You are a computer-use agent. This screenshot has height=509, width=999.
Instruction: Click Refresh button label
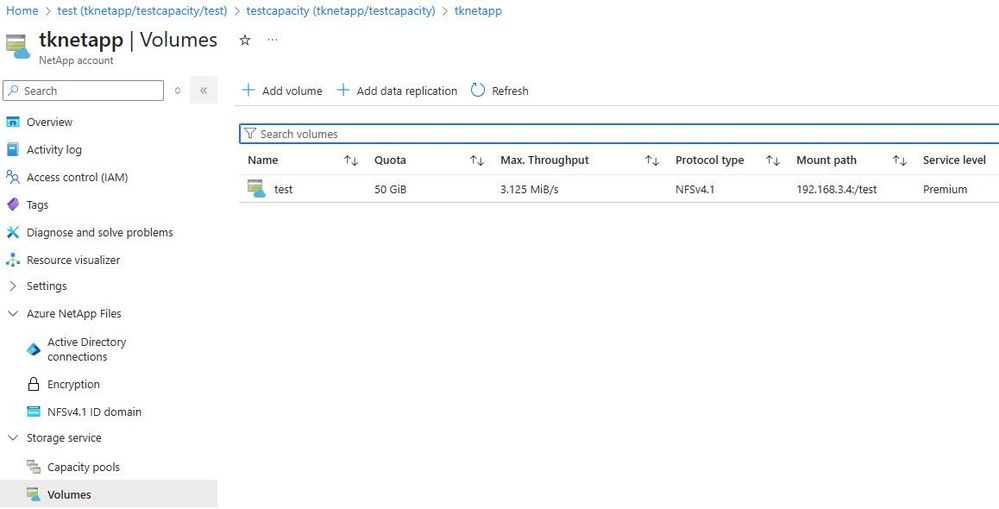coord(510,90)
